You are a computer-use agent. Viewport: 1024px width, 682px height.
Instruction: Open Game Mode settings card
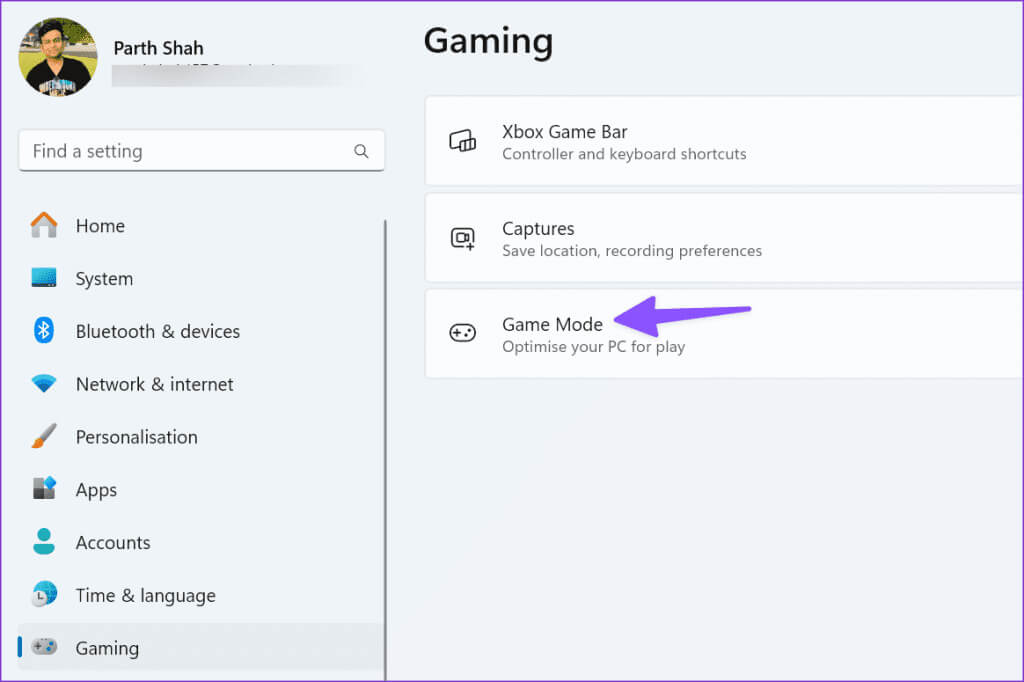[724, 334]
